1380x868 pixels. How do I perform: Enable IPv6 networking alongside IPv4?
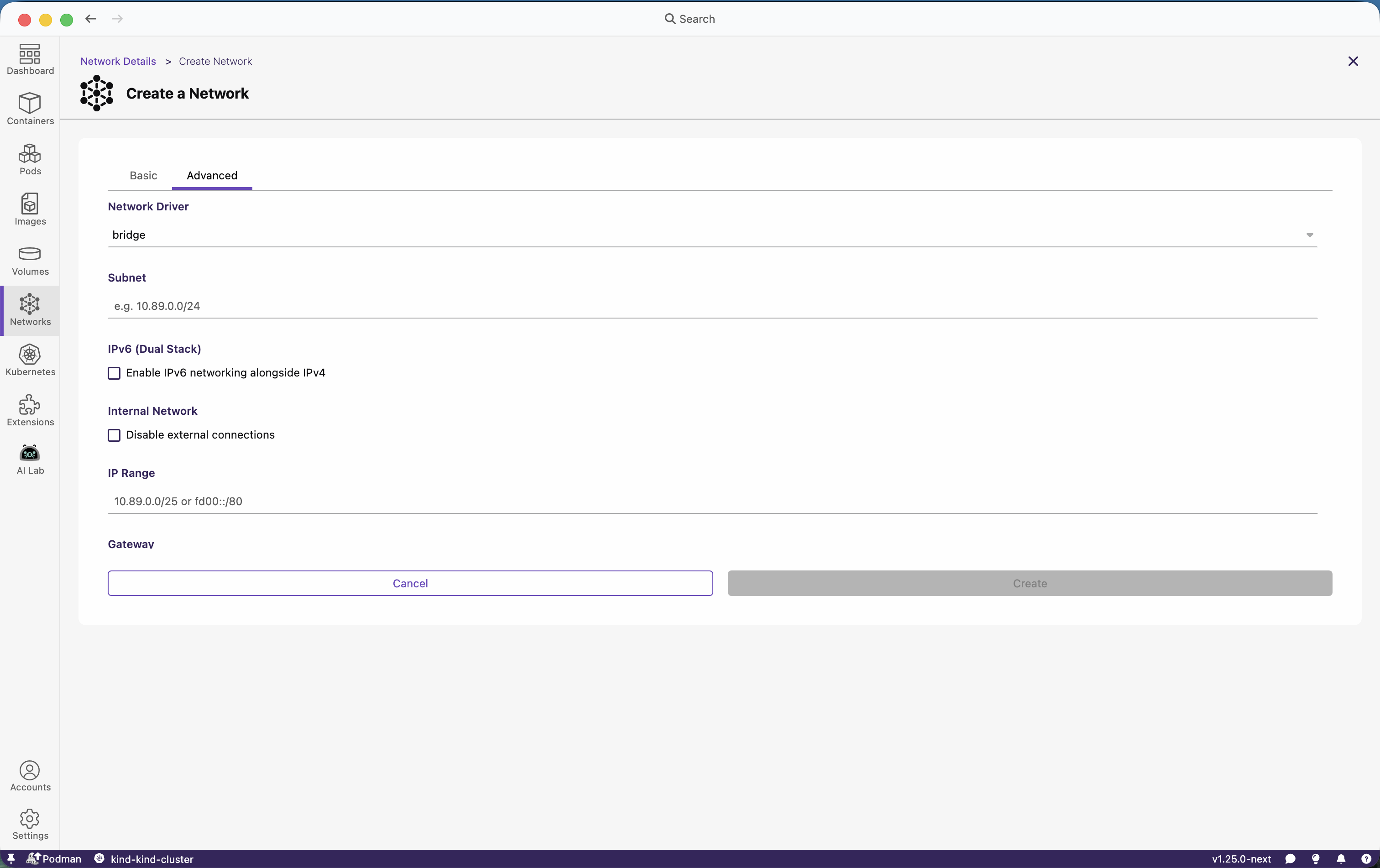tap(114, 372)
